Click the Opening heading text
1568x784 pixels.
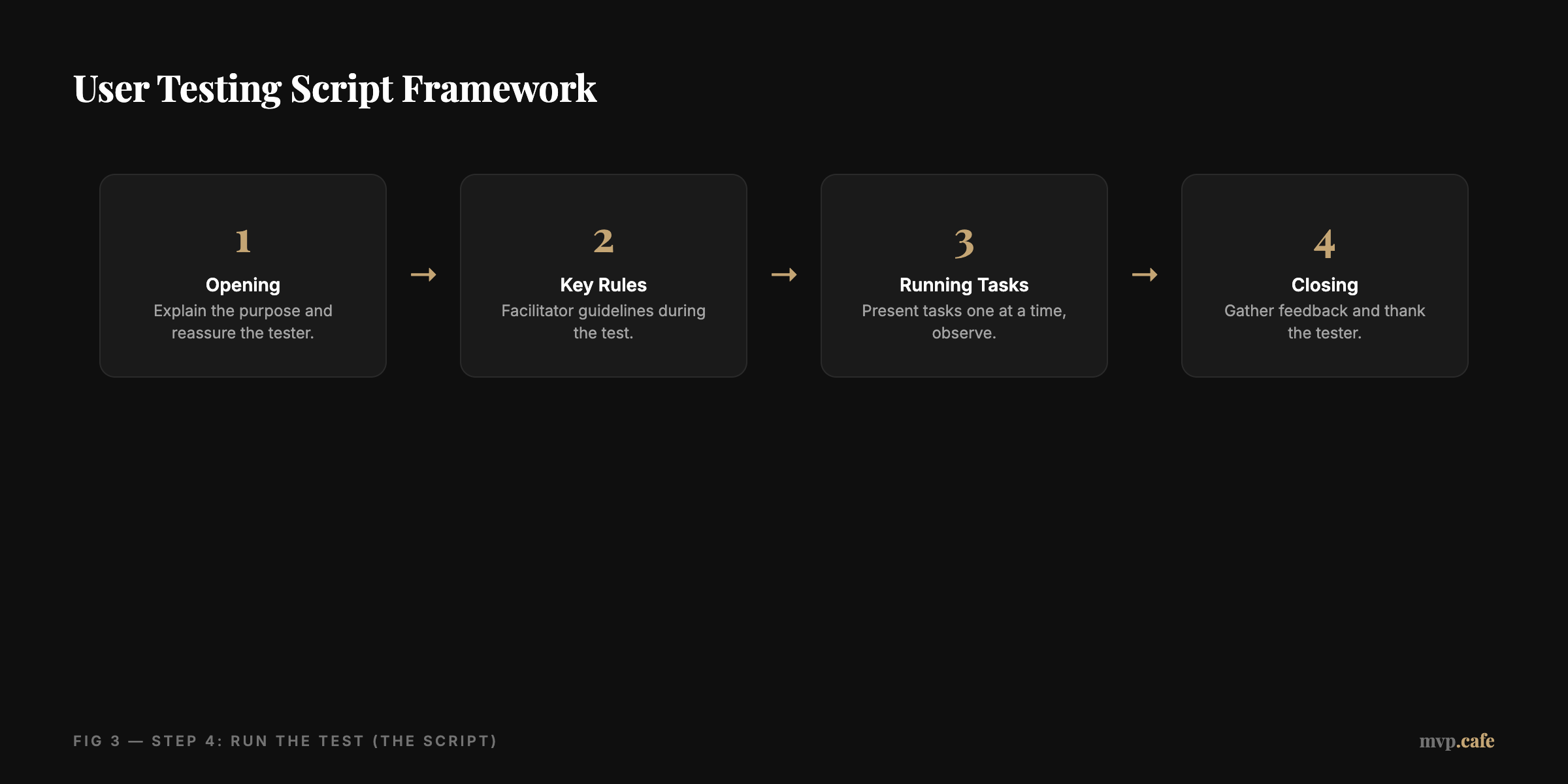pos(242,285)
